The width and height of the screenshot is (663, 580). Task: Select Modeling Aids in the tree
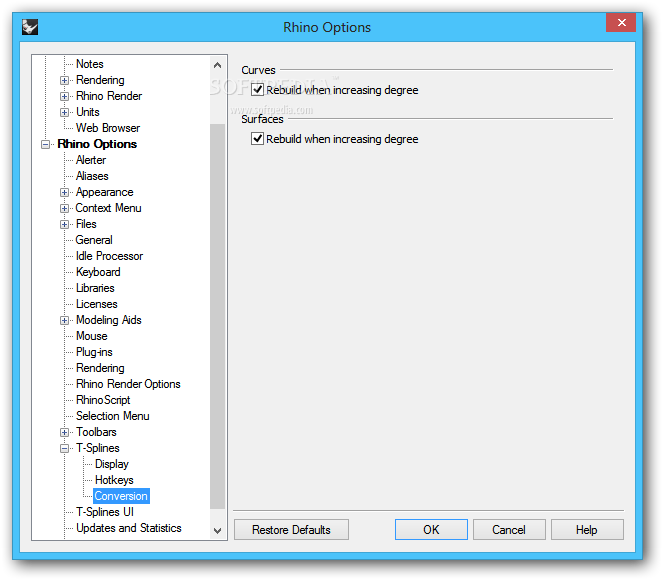[109, 320]
